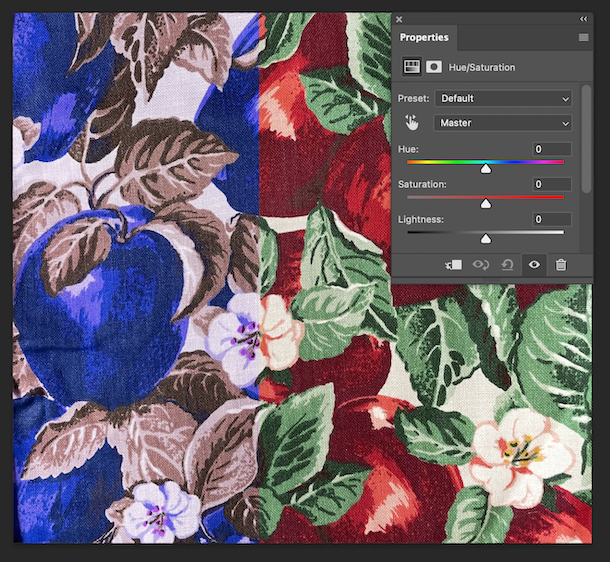Click the Hue value field
Screen dimensions: 610x562
(x=552, y=149)
